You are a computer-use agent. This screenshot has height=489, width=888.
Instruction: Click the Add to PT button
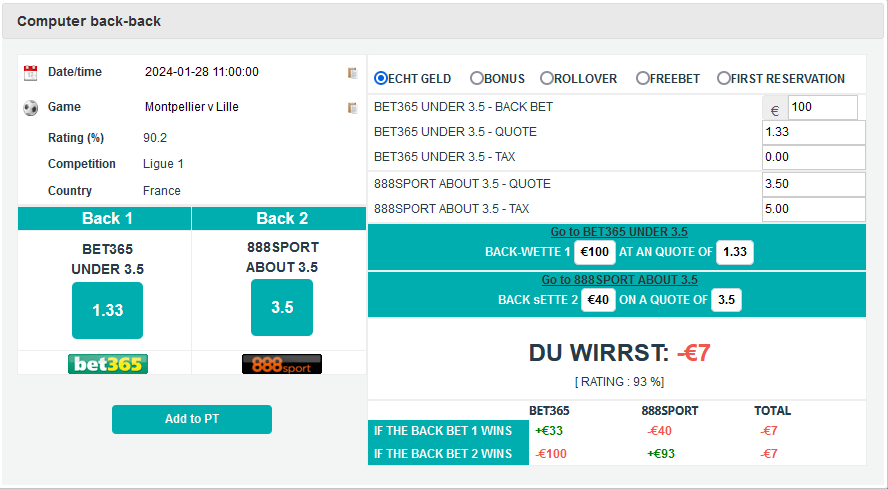(192, 419)
